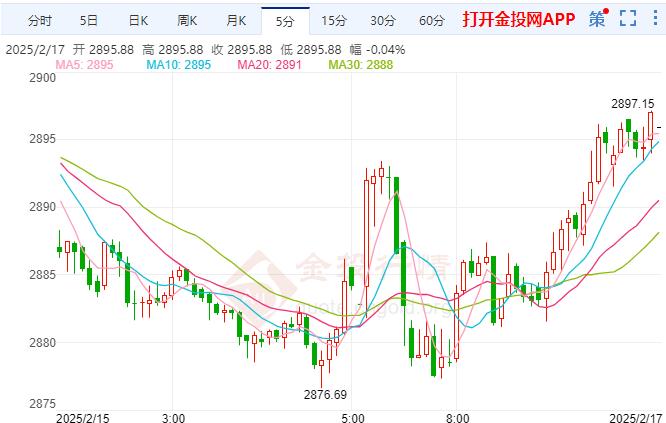This screenshot has height=423, width=666.
Task: Select the 日K tab
Action: click(138, 20)
